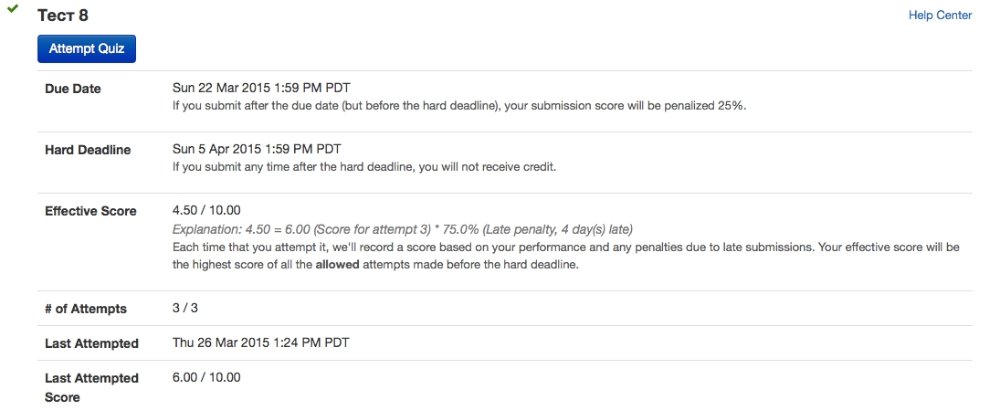Click the Hard Deadline row label
Screen dimensions: 1000x411
(x=86, y=150)
